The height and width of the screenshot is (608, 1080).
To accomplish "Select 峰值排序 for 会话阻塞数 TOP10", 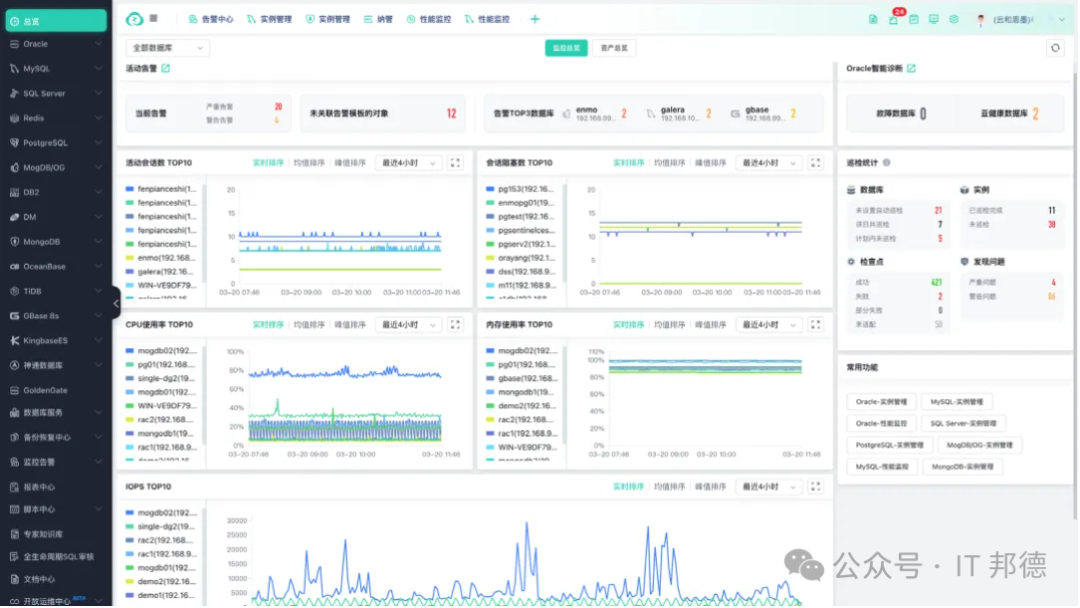I will coord(710,163).
